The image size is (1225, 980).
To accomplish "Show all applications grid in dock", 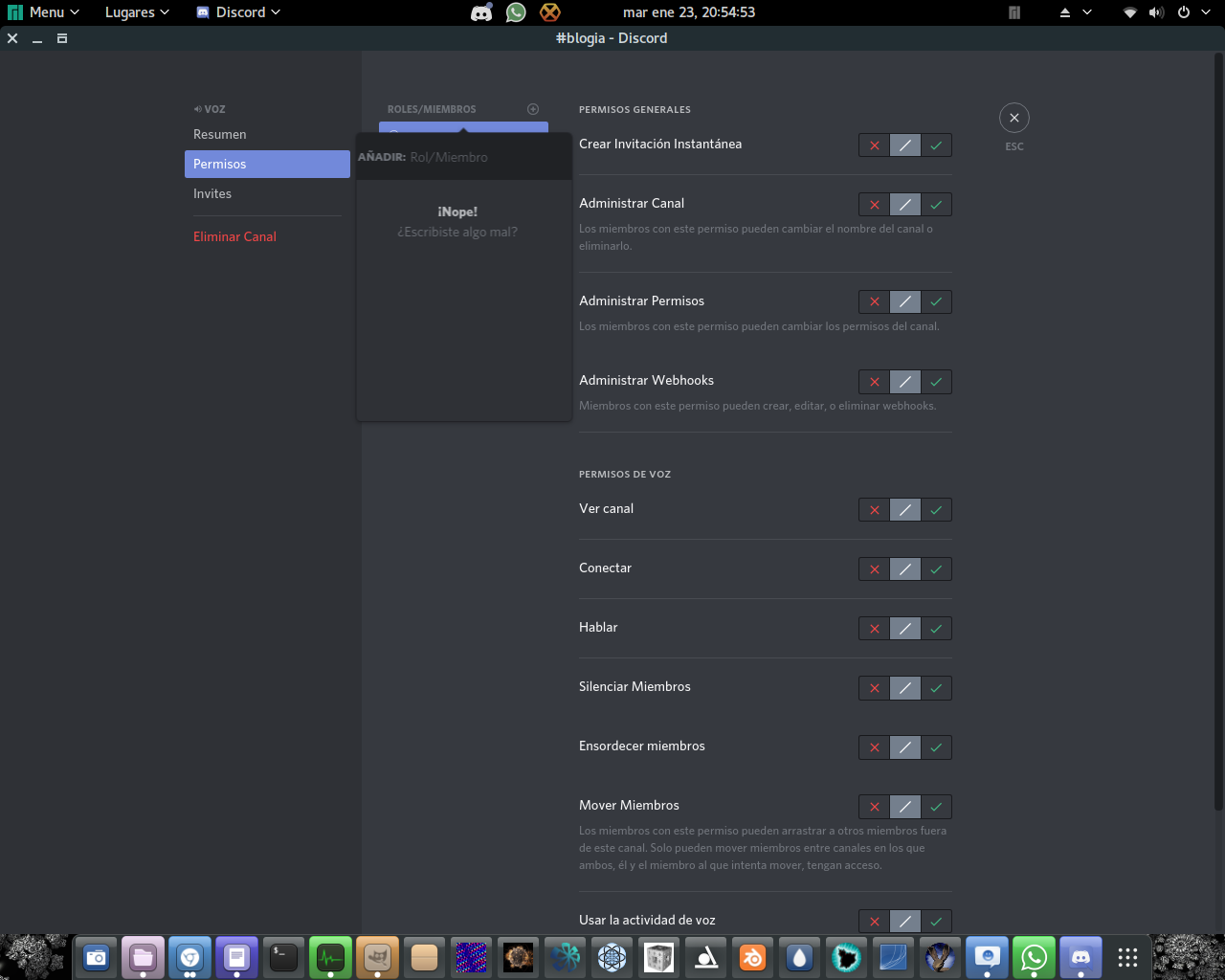I will click(1127, 957).
